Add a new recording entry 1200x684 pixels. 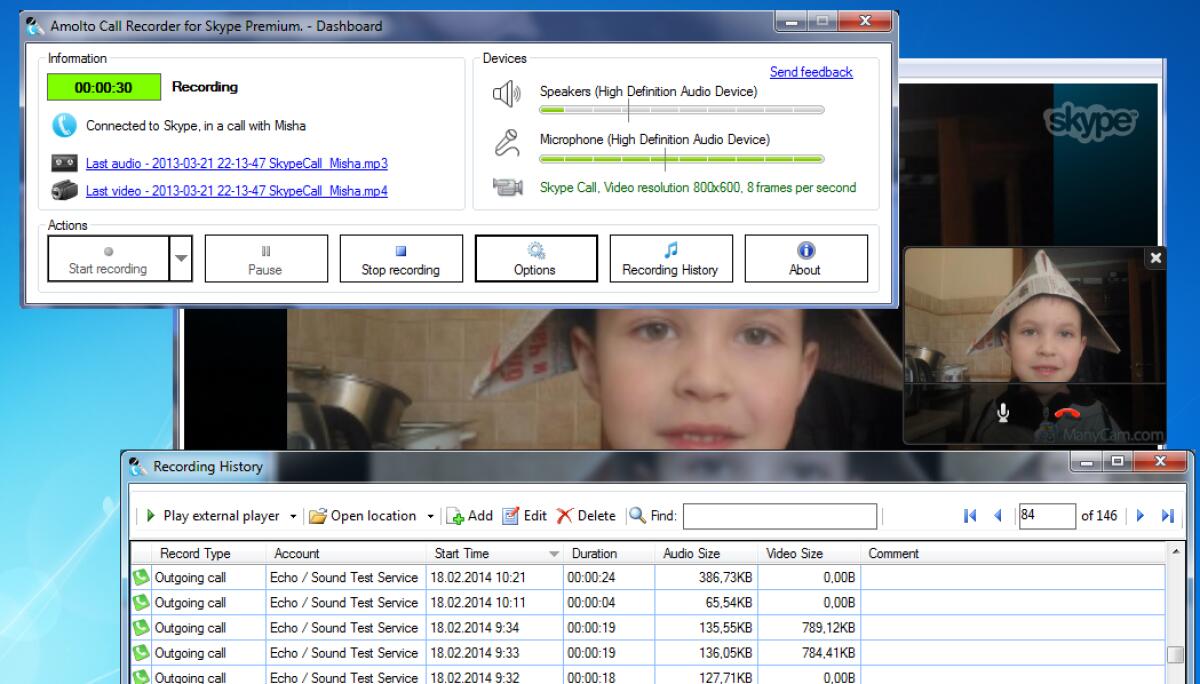[470, 516]
